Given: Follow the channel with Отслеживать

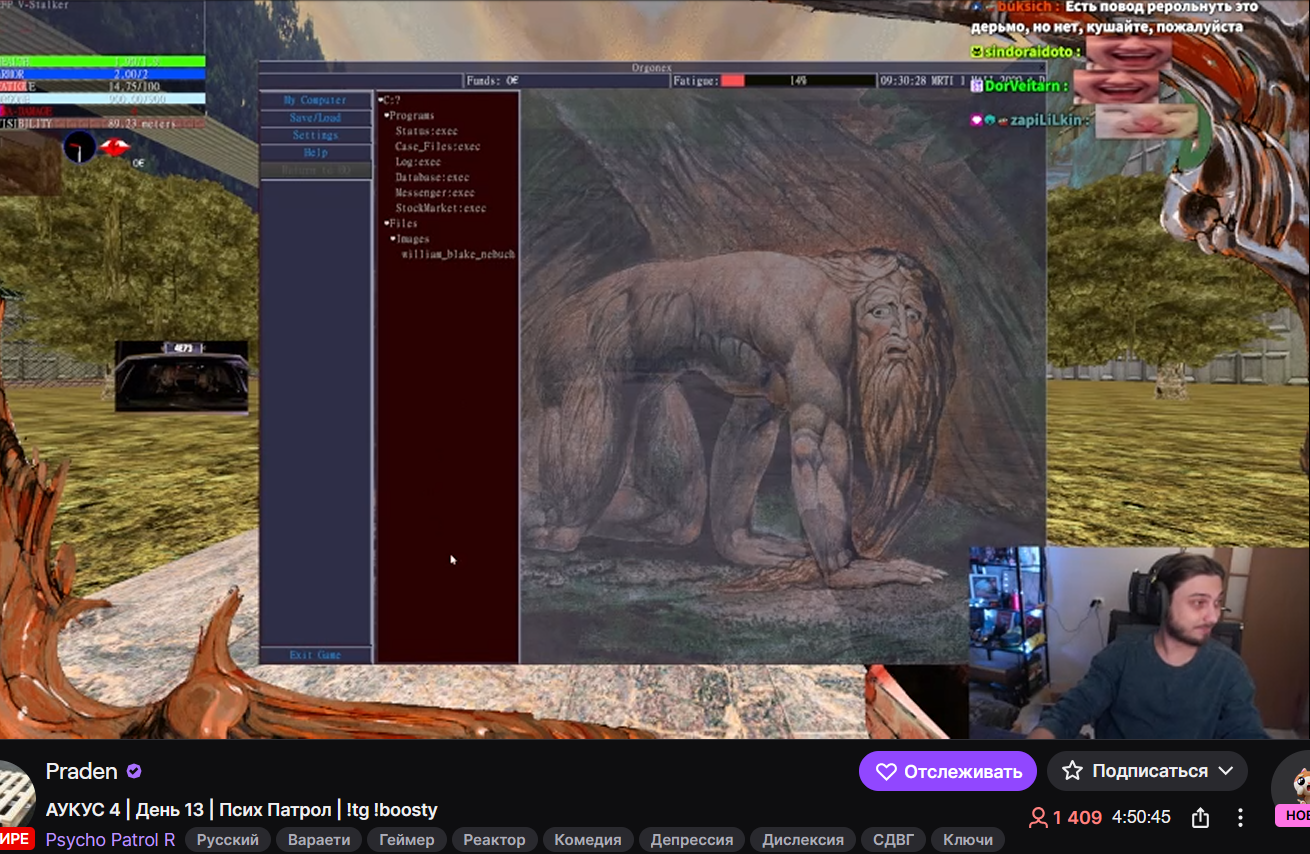Looking at the screenshot, I should pyautogui.click(x=948, y=771).
